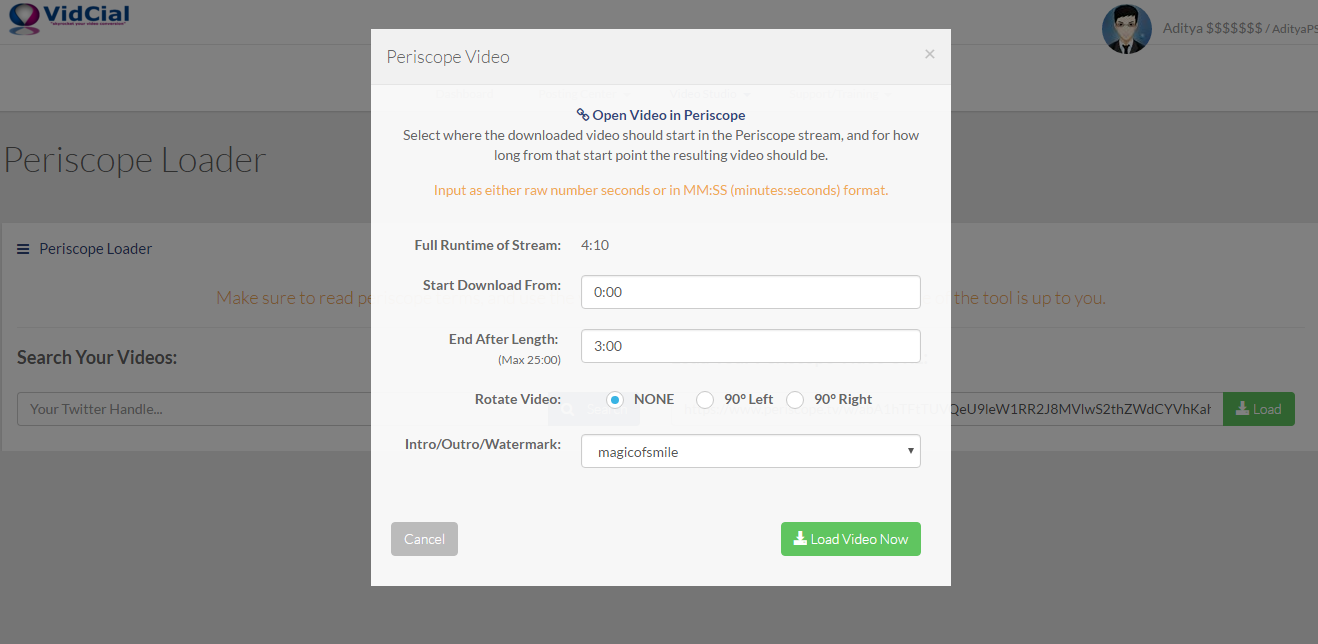Select NONE rotation option
This screenshot has height=644, width=1318.
[615, 400]
